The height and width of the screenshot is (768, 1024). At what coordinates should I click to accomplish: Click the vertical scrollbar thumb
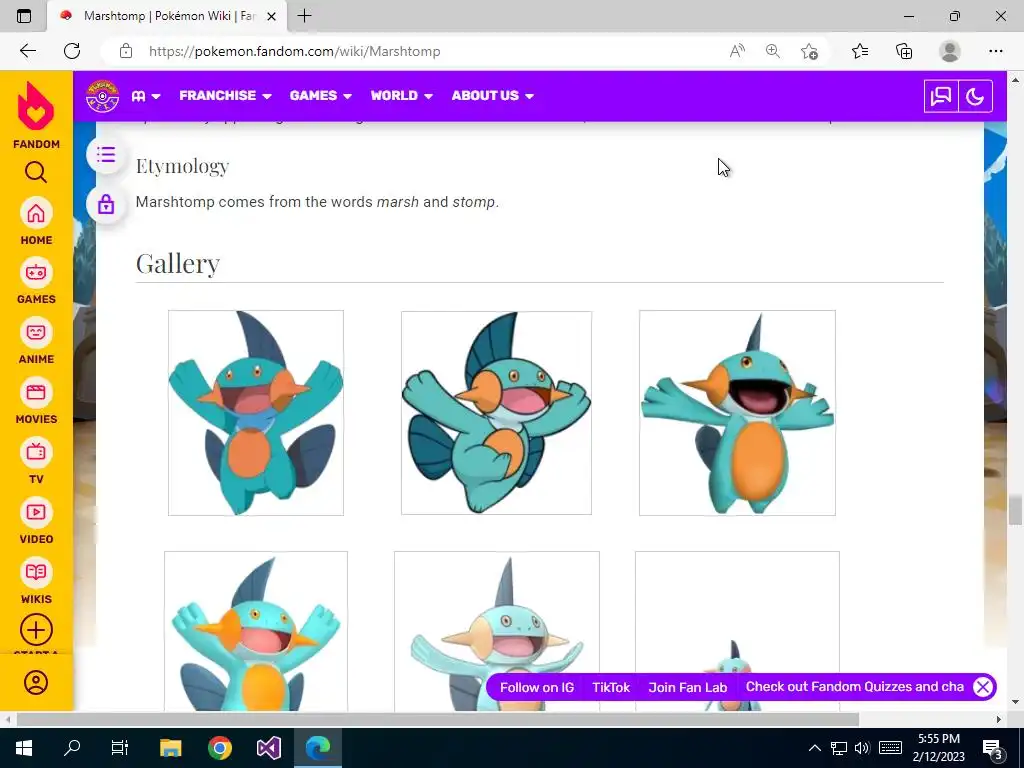click(x=1015, y=510)
